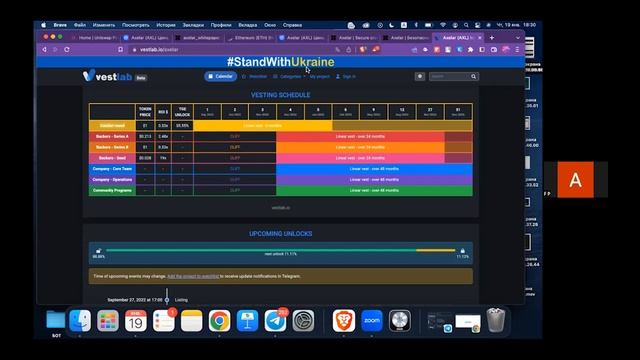This screenshot has height=360, width=640.
Task: Open Spotlight search in menu bar
Action: [466, 25]
